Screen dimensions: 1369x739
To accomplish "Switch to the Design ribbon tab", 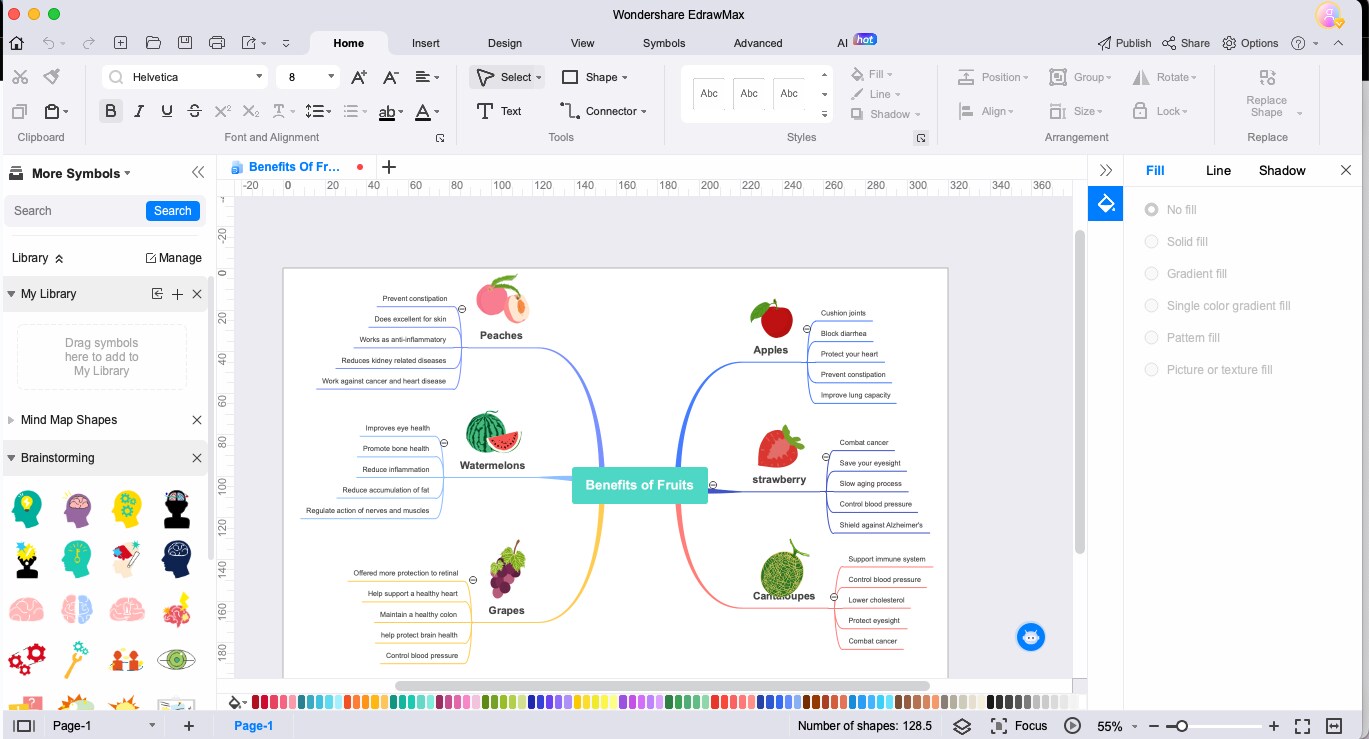I will pyautogui.click(x=505, y=43).
